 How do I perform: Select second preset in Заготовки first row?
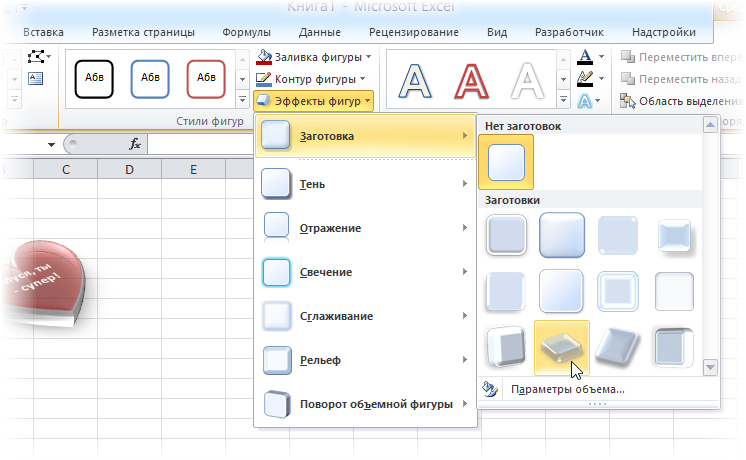(x=562, y=235)
